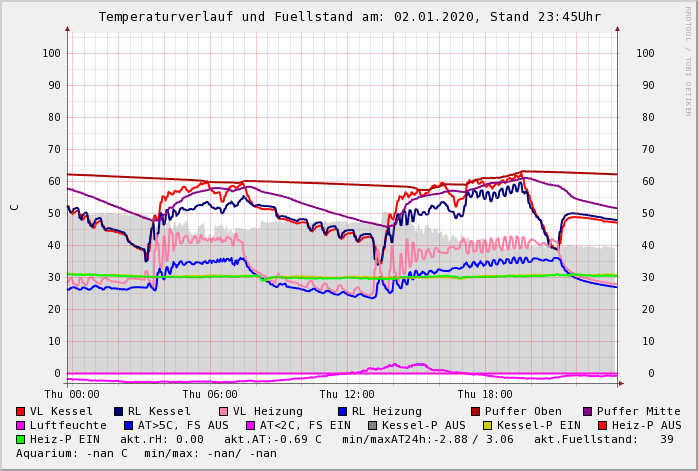This screenshot has width=698, height=471.
Task: Click the chart title Temperaturverlauf und Fuellstand
Action: pyautogui.click(x=349, y=17)
